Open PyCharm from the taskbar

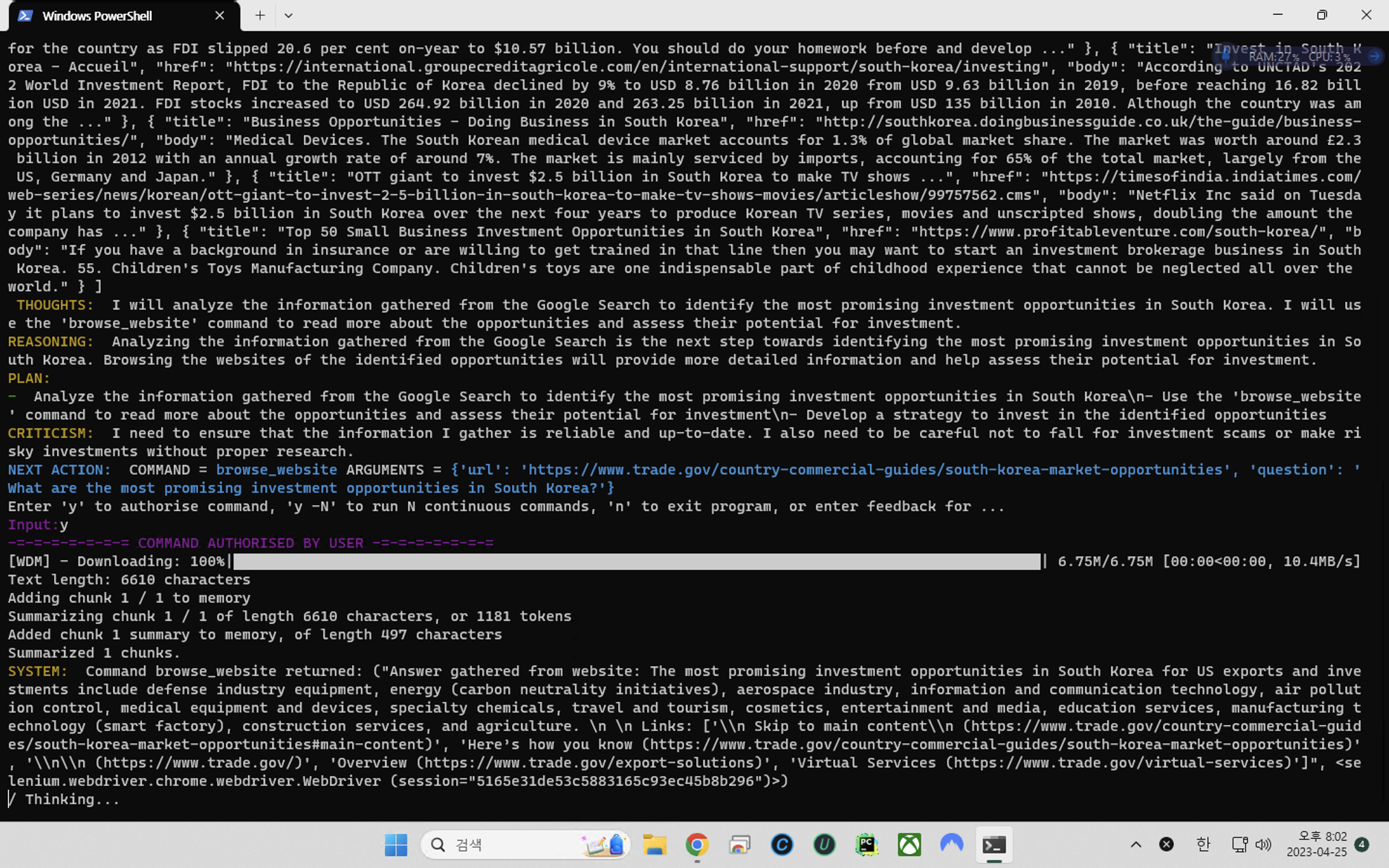[x=867, y=844]
